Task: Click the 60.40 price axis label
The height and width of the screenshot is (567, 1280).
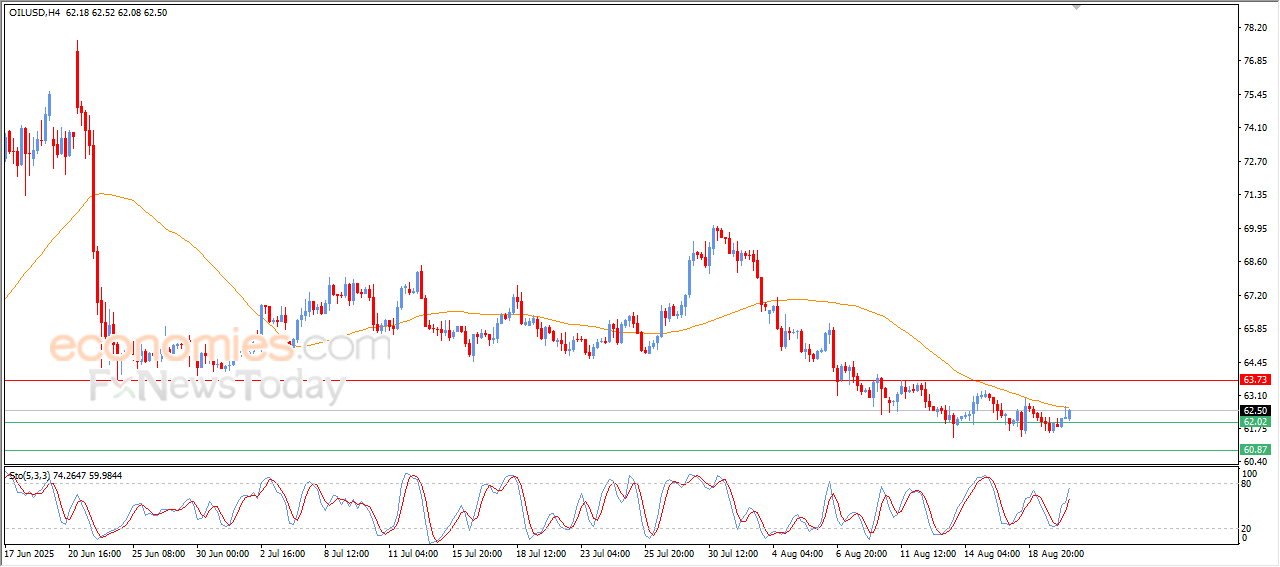Action: (1255, 462)
